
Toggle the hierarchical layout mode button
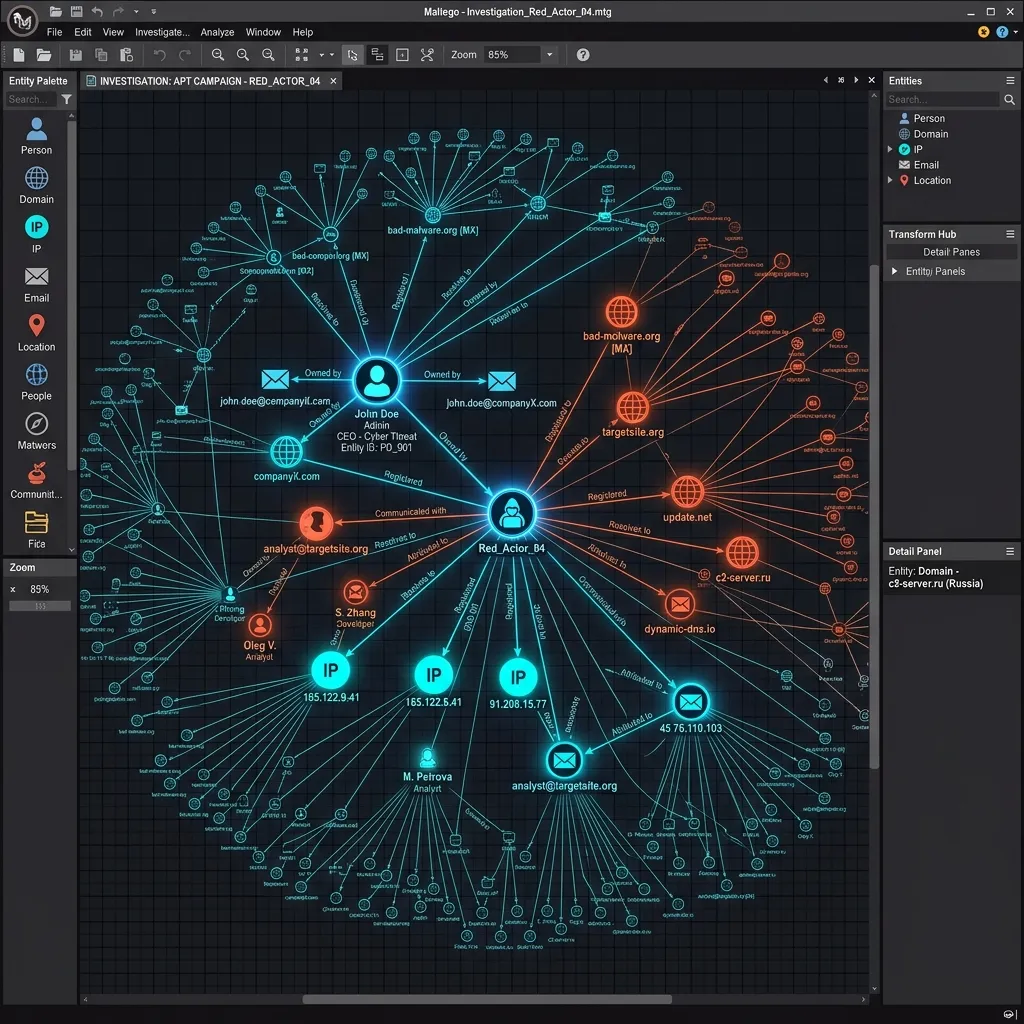tap(377, 55)
